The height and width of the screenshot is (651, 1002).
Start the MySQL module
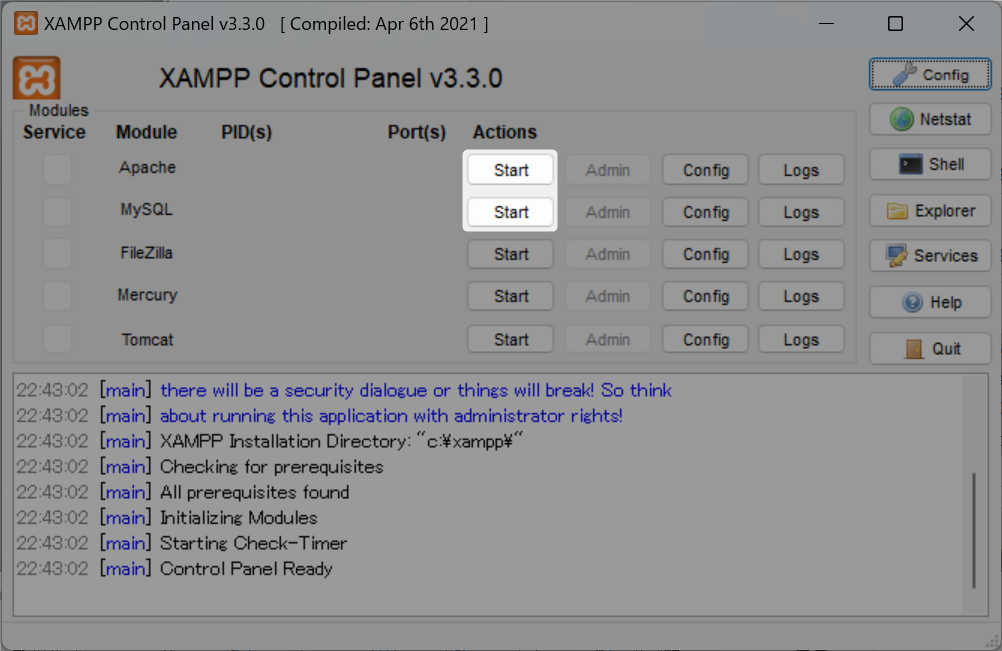coord(511,212)
